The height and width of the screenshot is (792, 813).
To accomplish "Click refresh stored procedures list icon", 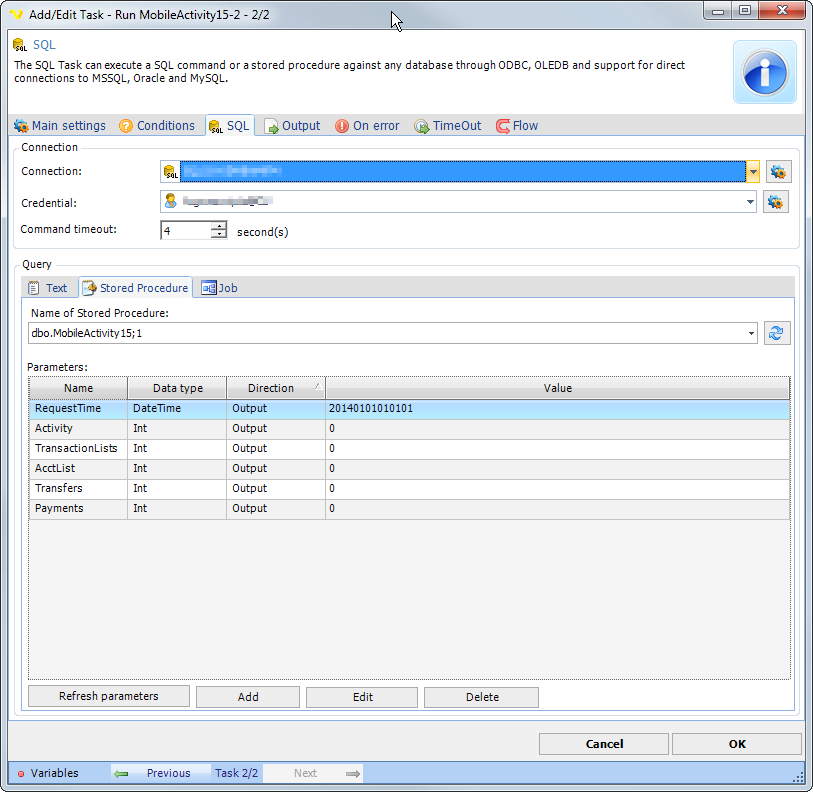I will [777, 333].
